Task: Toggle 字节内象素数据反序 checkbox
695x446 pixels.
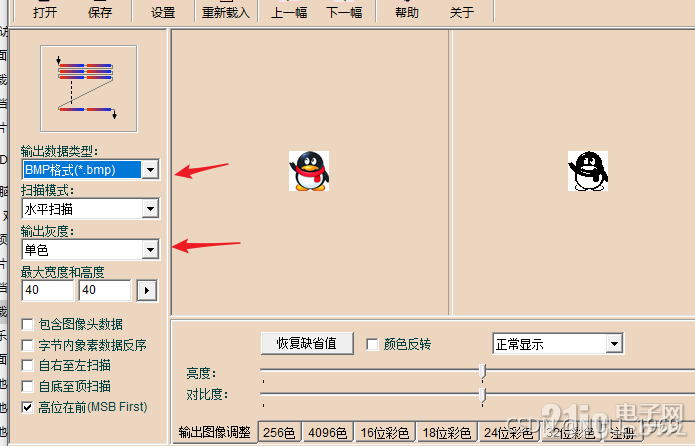Action: [x=27, y=345]
